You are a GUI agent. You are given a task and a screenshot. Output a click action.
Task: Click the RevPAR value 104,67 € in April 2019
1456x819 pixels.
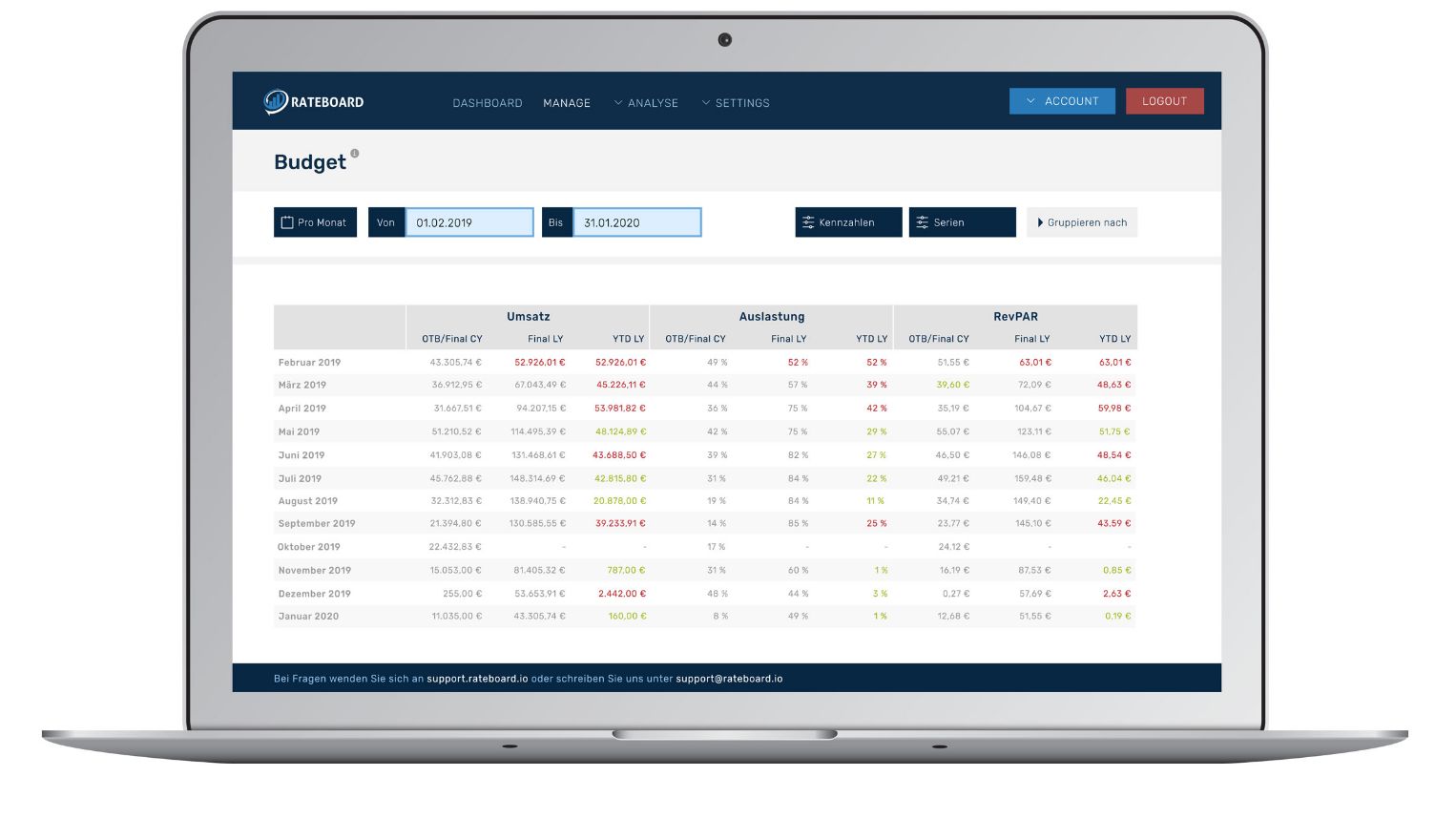coord(1032,409)
